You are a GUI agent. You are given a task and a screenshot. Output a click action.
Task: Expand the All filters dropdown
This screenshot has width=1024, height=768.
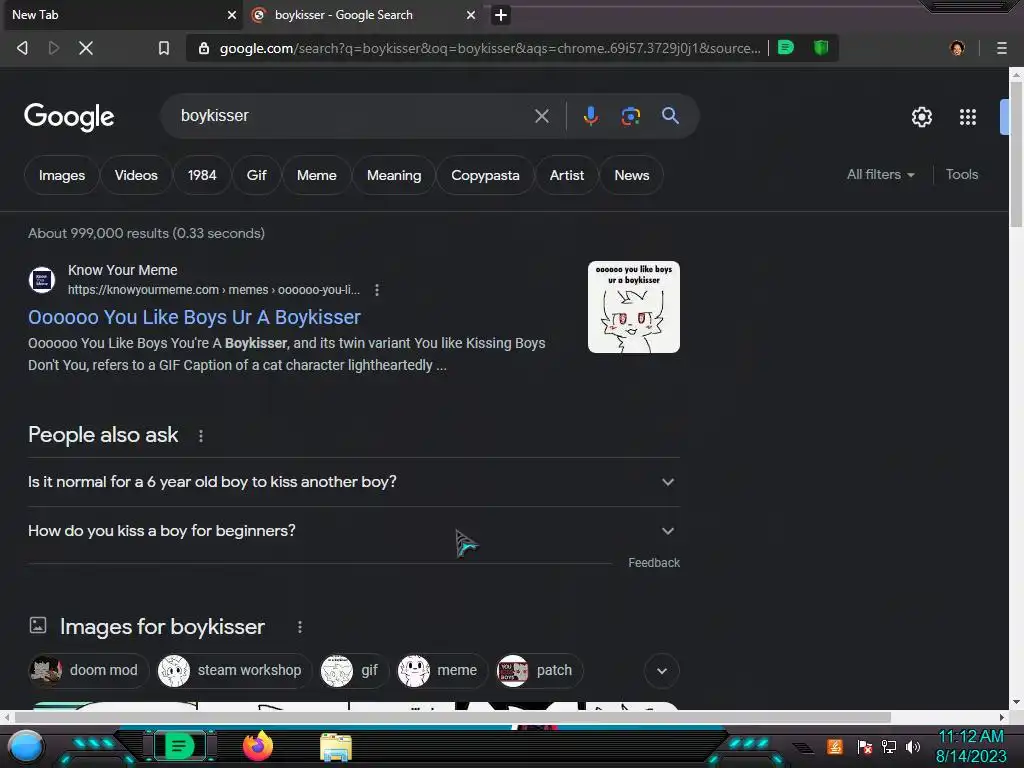click(880, 174)
